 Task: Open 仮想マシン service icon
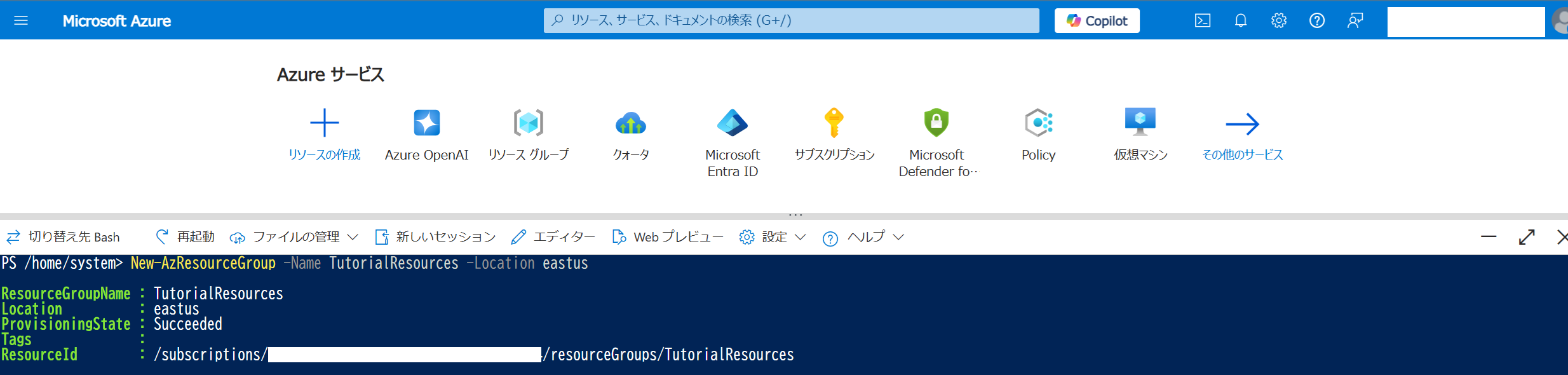click(x=1140, y=122)
